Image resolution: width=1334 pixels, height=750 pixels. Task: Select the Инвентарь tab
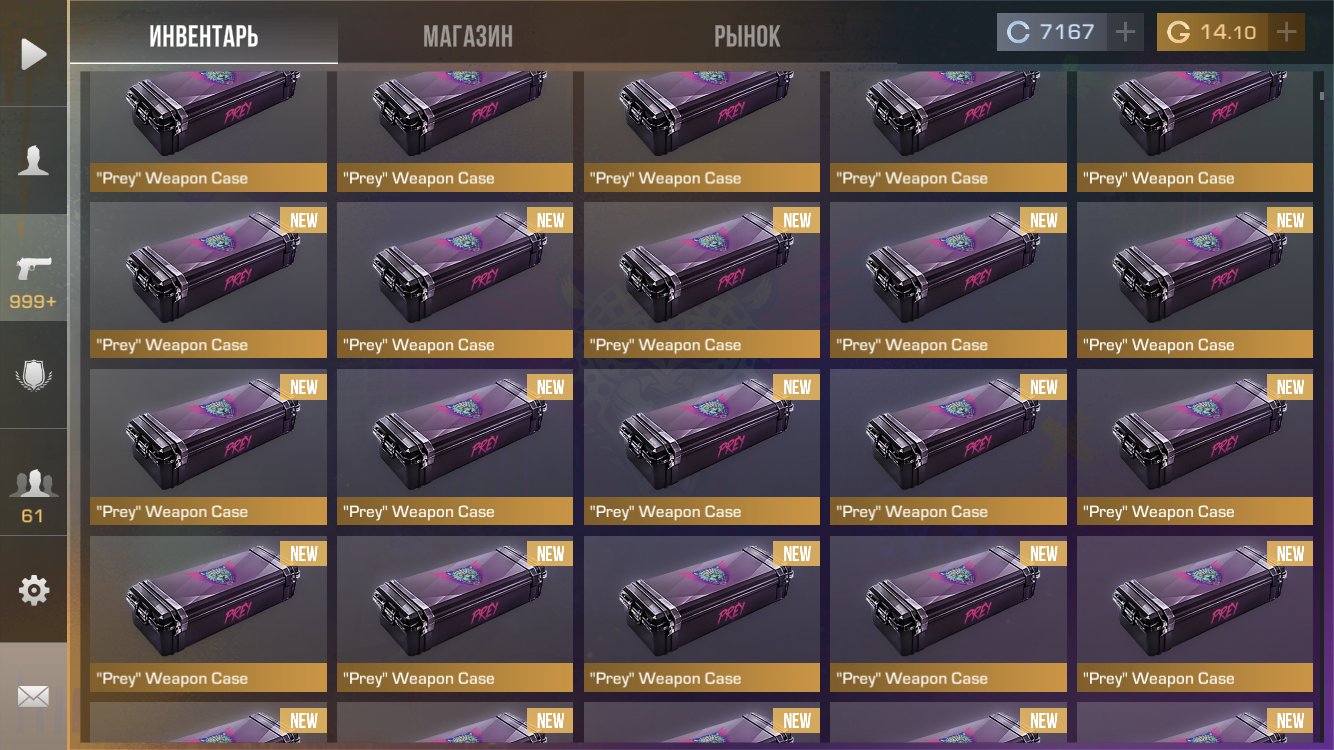[x=204, y=38]
